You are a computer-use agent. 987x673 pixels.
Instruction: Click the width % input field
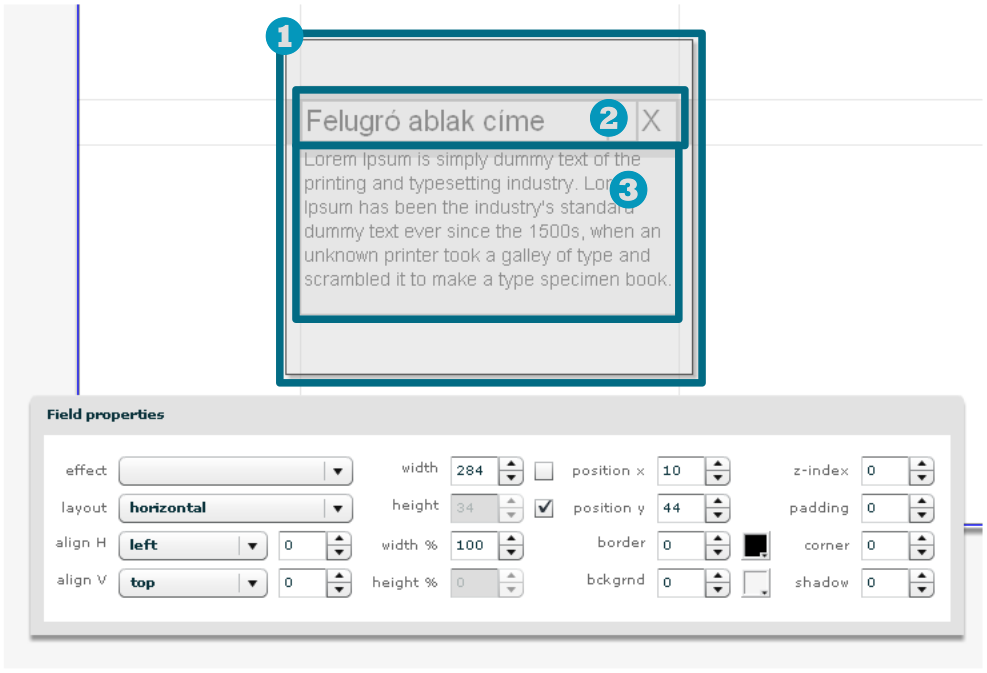tap(474, 546)
